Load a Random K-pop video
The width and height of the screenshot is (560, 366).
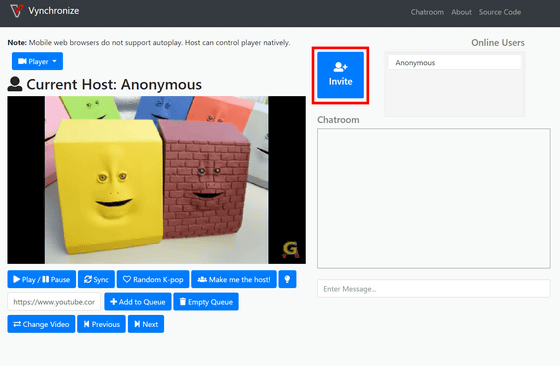point(153,279)
